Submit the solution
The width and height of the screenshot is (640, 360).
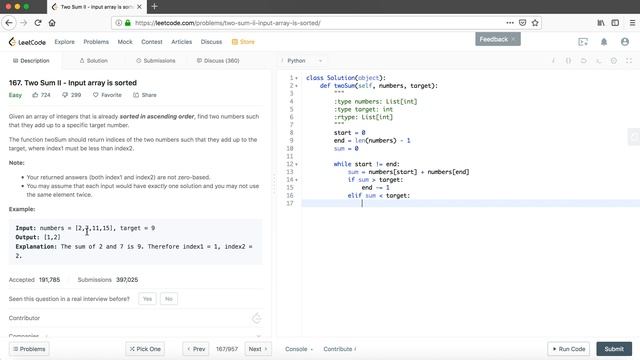(614, 349)
